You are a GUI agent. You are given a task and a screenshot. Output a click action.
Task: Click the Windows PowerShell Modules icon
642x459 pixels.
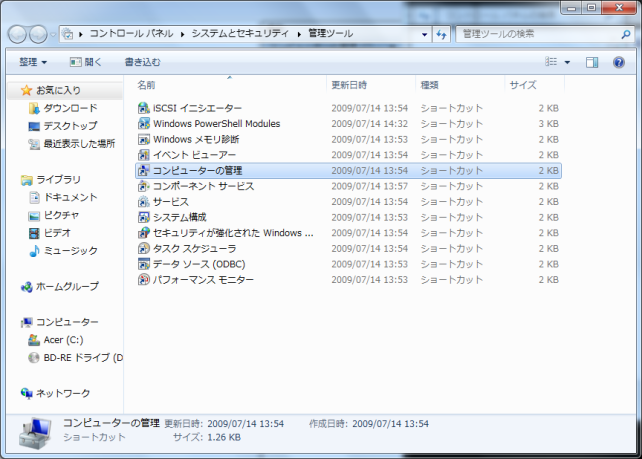[x=143, y=124]
